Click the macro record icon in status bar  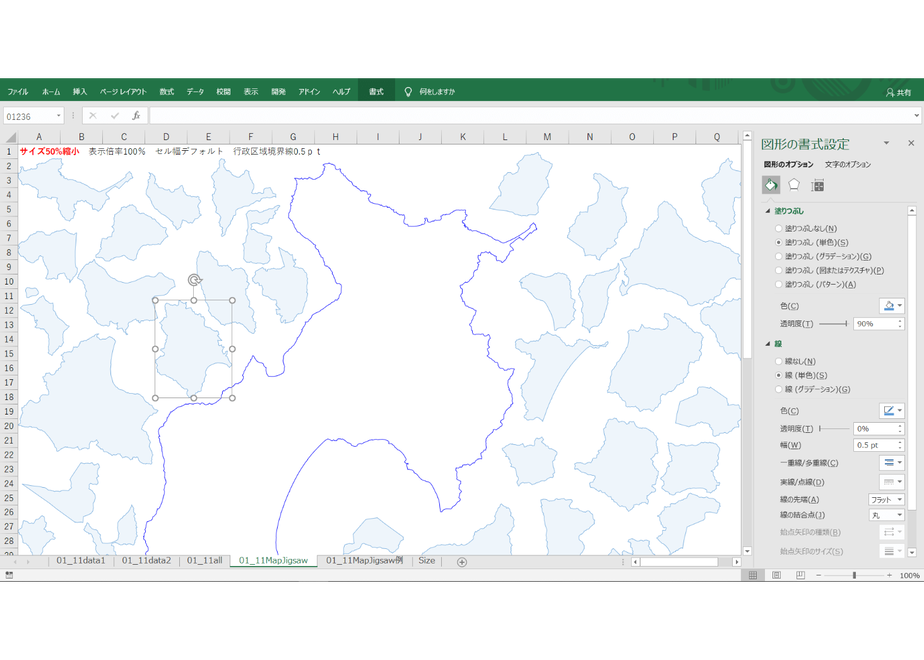[x=9, y=575]
